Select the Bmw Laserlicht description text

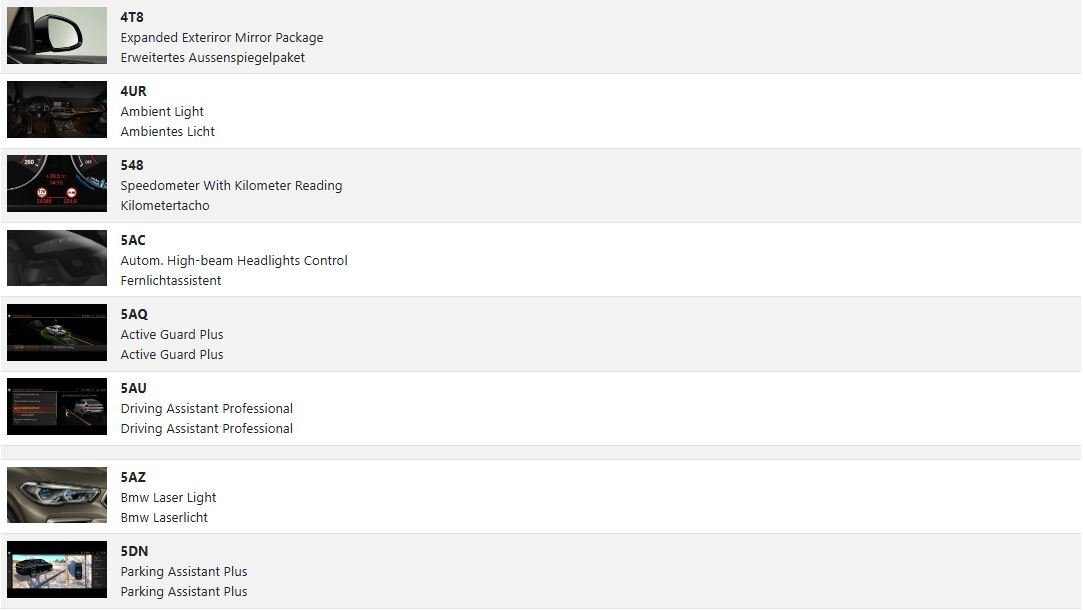(x=164, y=517)
